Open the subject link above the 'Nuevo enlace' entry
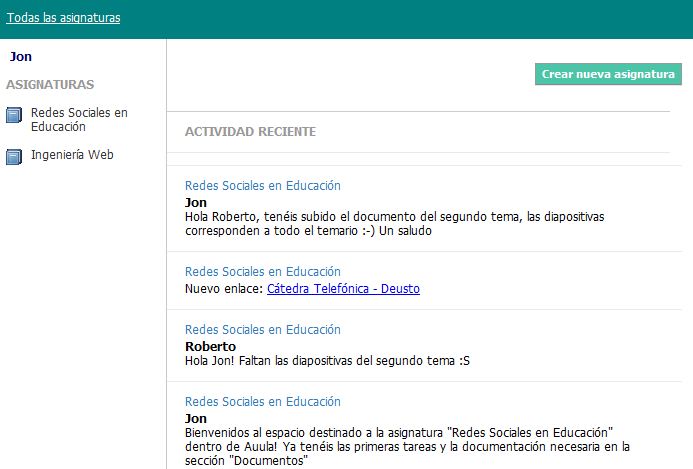The image size is (693, 469). (x=263, y=271)
